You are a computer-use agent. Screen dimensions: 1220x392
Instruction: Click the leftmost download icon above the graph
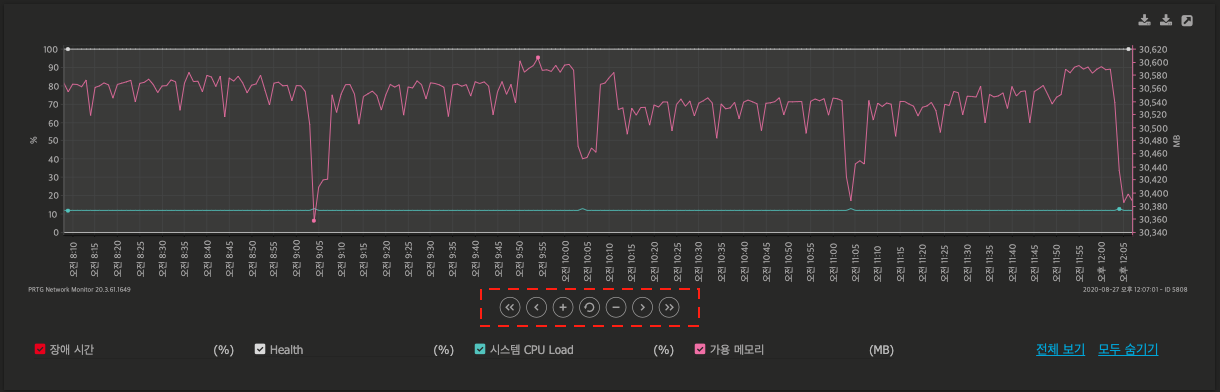1144,20
